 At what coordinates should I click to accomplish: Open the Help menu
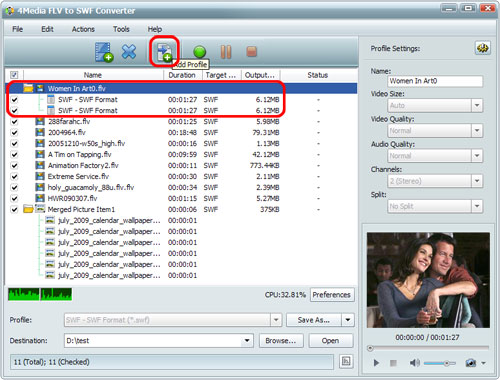click(x=155, y=29)
